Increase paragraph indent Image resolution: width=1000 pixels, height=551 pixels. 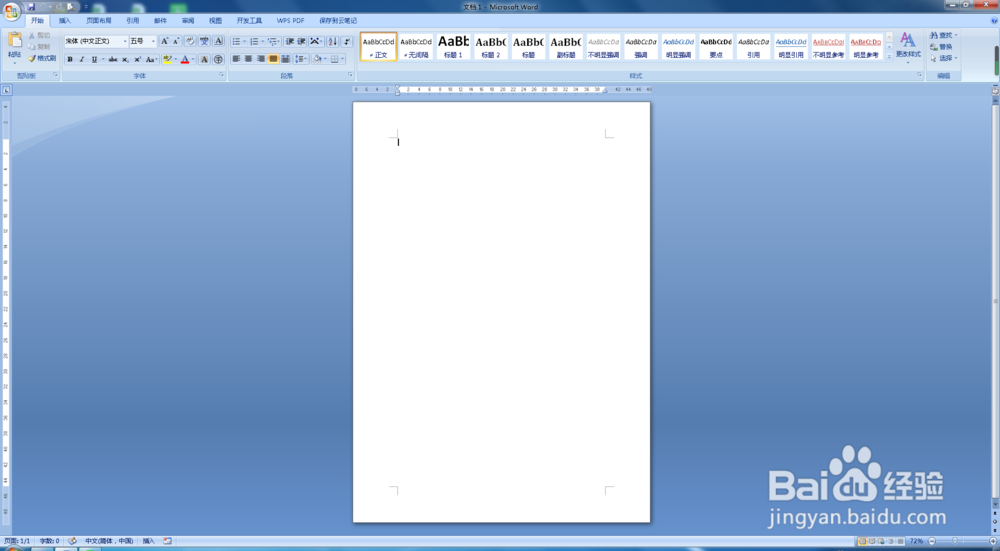coord(302,41)
